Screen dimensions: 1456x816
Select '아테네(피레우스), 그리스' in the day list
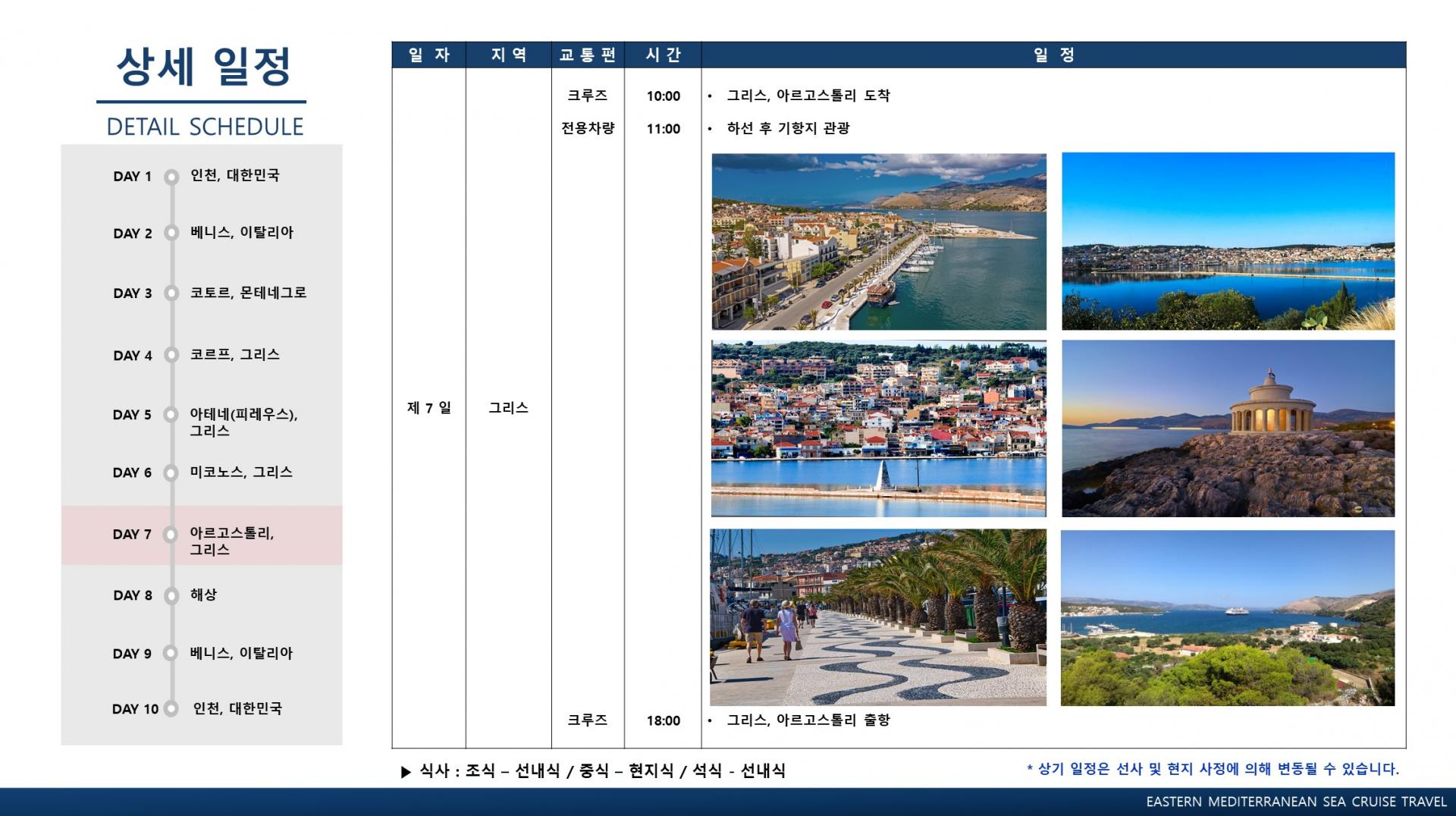coord(243,422)
